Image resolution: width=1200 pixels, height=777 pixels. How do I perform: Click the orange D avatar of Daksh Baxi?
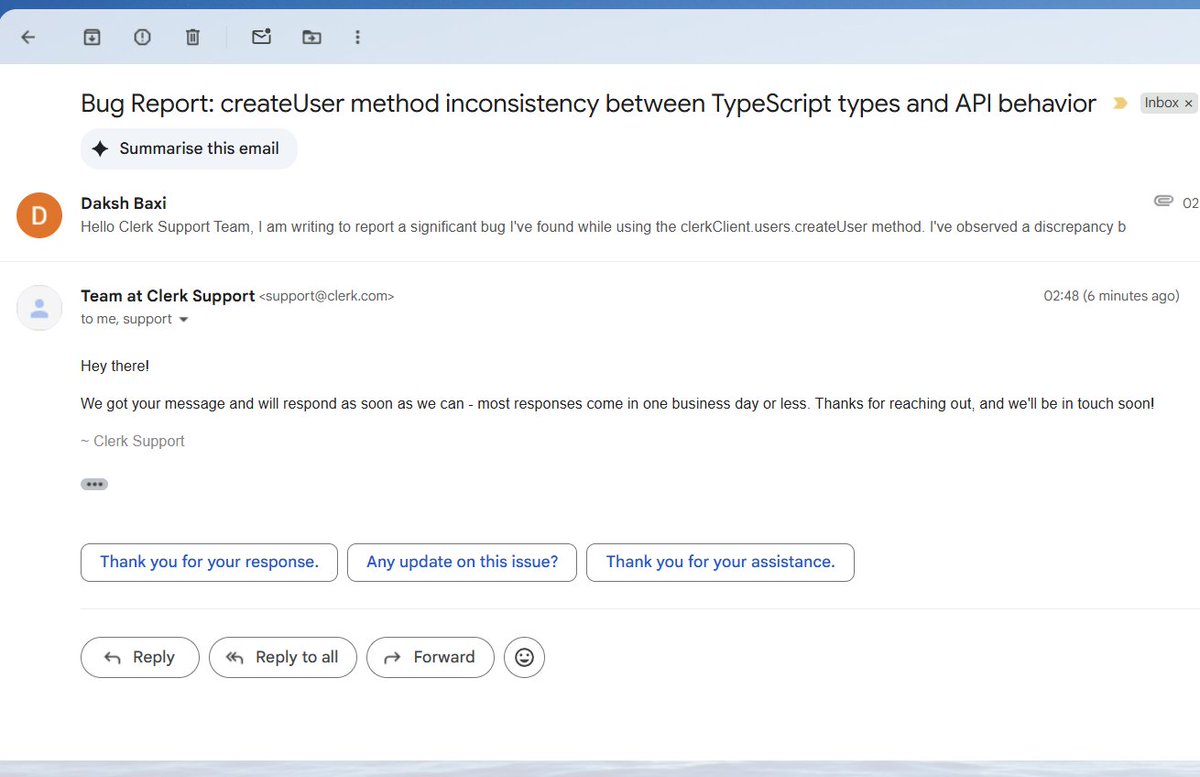tap(39, 215)
